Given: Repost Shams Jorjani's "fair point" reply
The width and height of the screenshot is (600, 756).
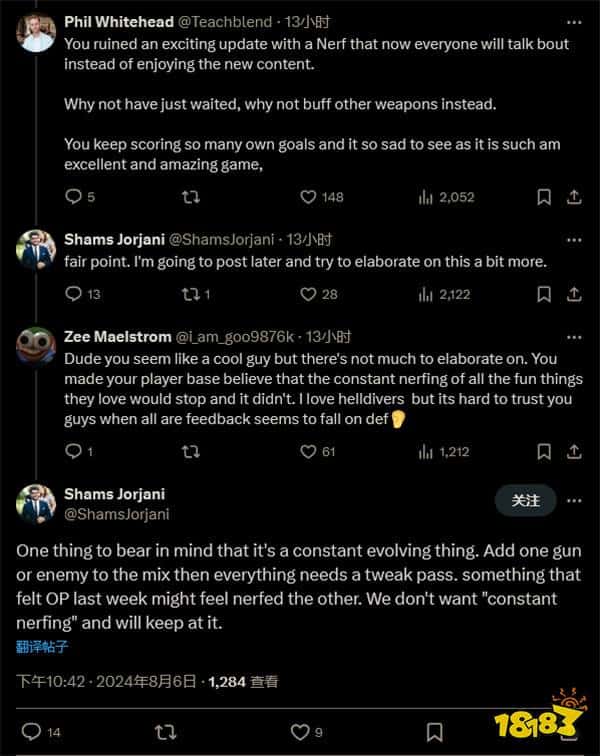Looking at the screenshot, I should pyautogui.click(x=190, y=294).
